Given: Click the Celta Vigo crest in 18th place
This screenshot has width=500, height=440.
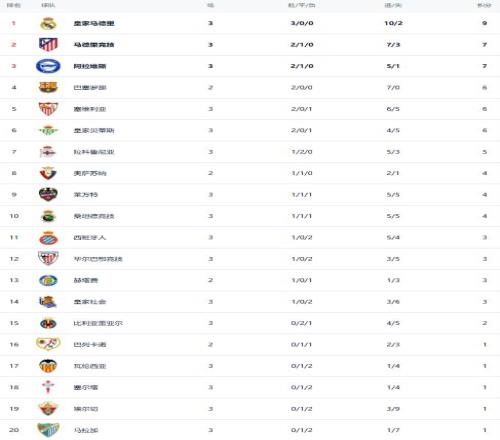Looking at the screenshot, I should [48, 387].
